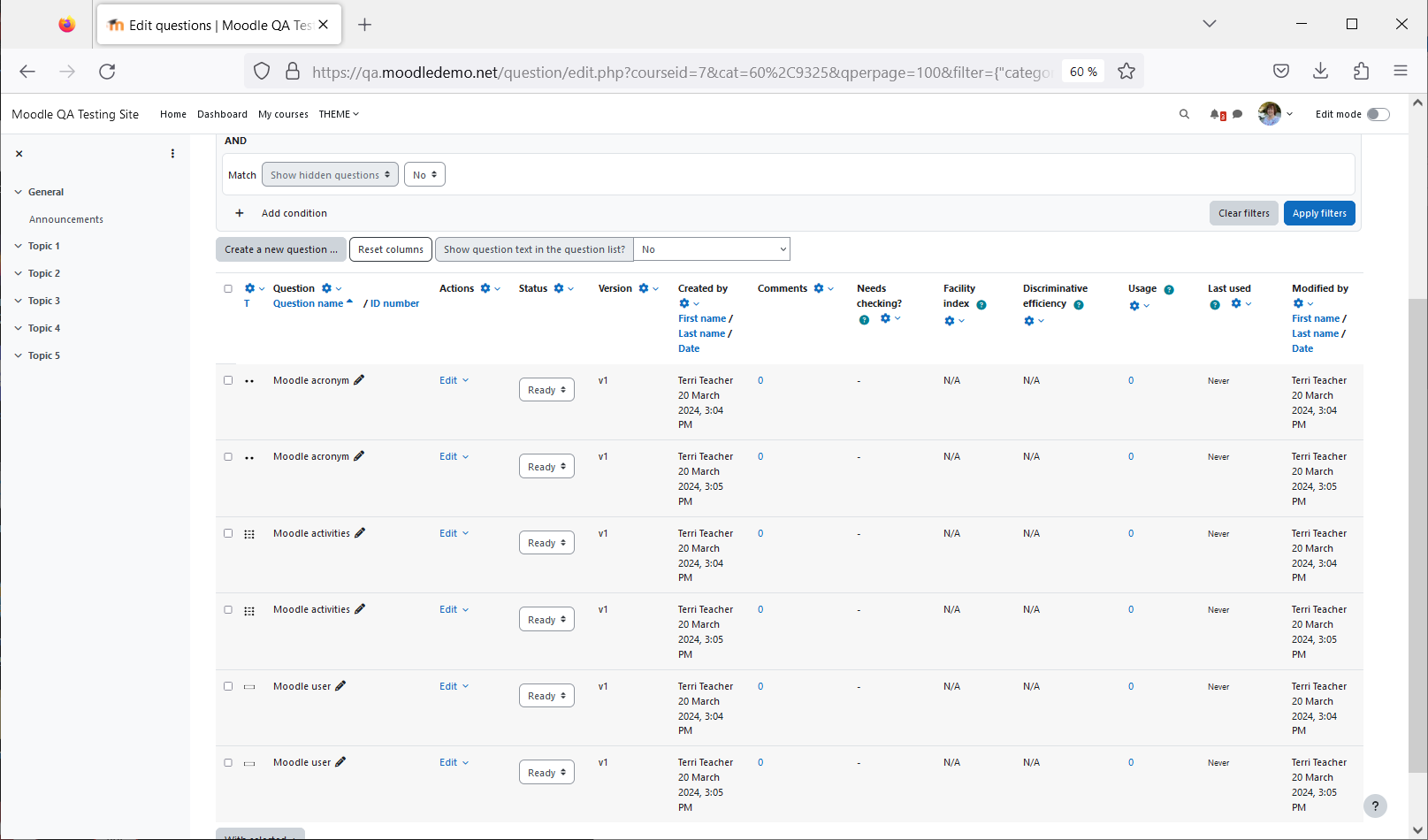Go to Home in top navigation
The width and height of the screenshot is (1428, 840).
[173, 114]
